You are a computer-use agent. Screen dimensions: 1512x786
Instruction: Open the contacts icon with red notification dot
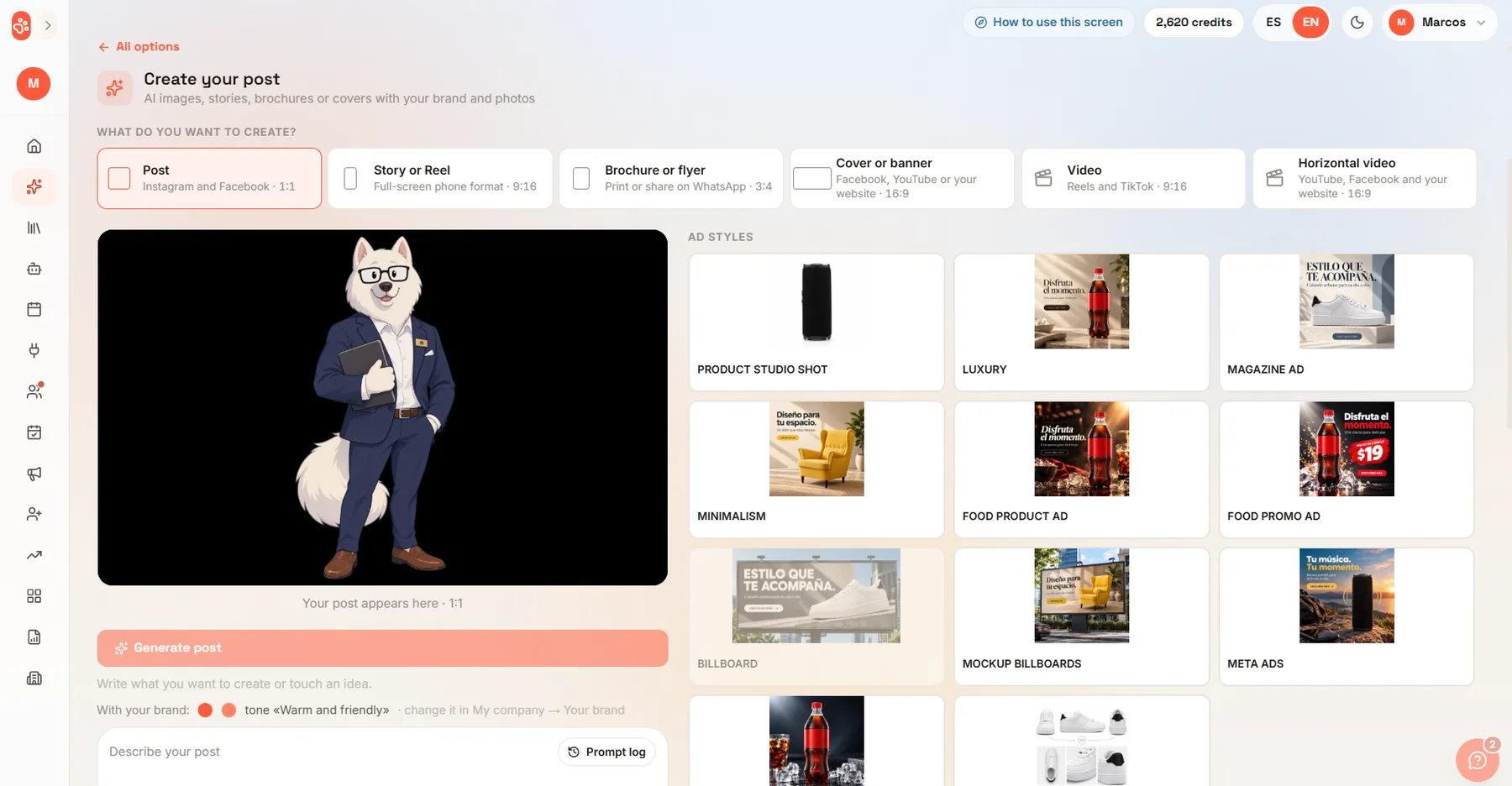pos(34,391)
